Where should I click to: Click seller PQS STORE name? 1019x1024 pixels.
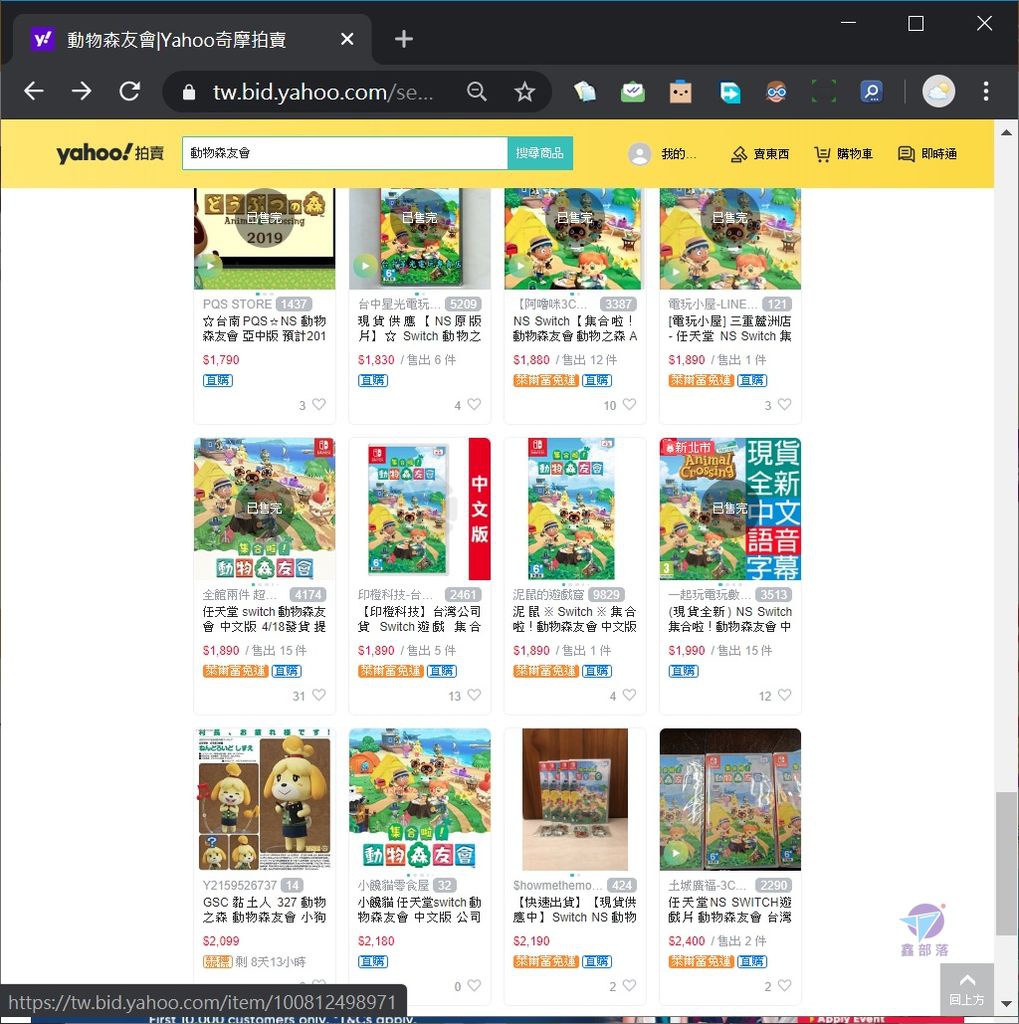[237, 304]
